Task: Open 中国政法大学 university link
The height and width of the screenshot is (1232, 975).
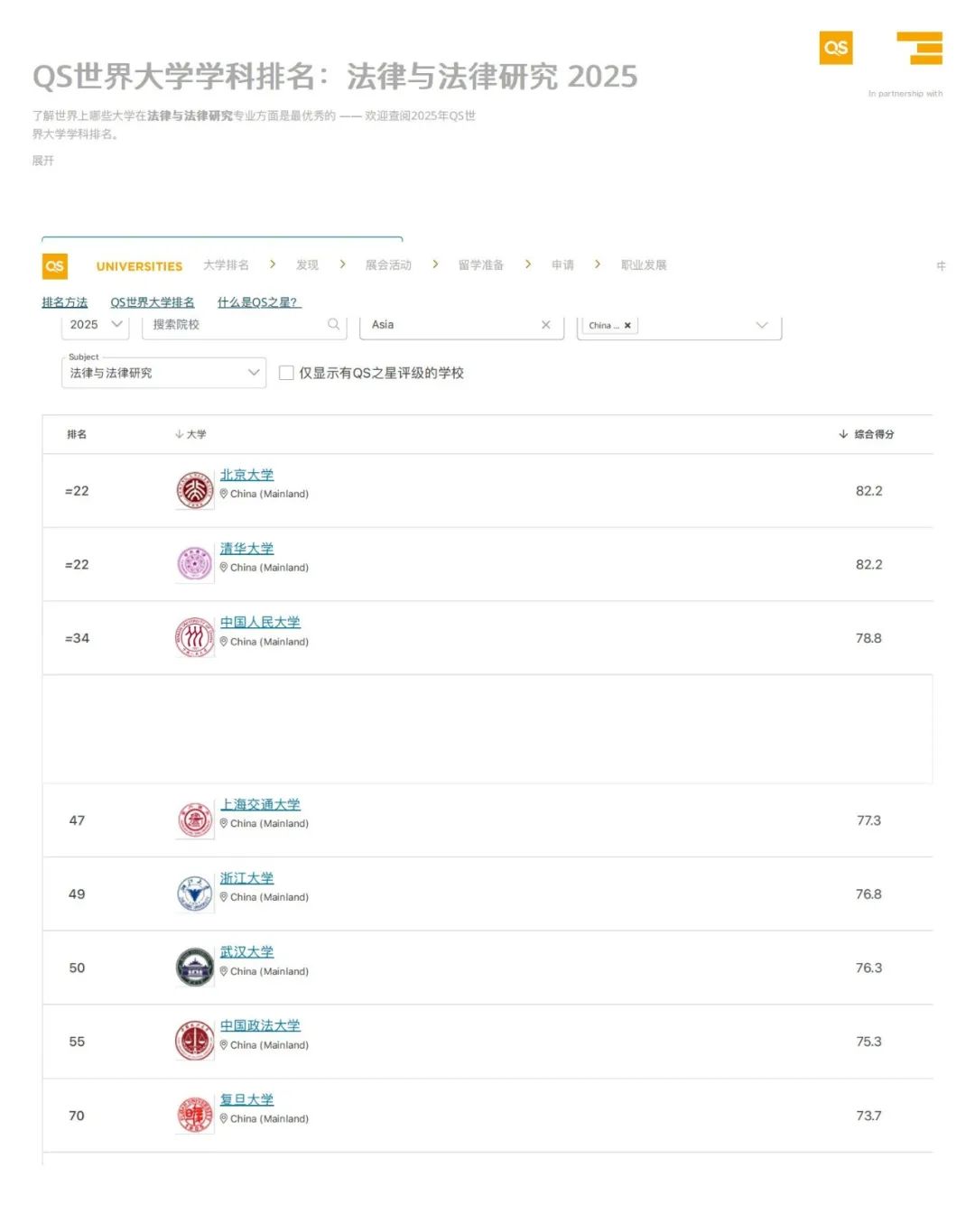Action: 260,1026
